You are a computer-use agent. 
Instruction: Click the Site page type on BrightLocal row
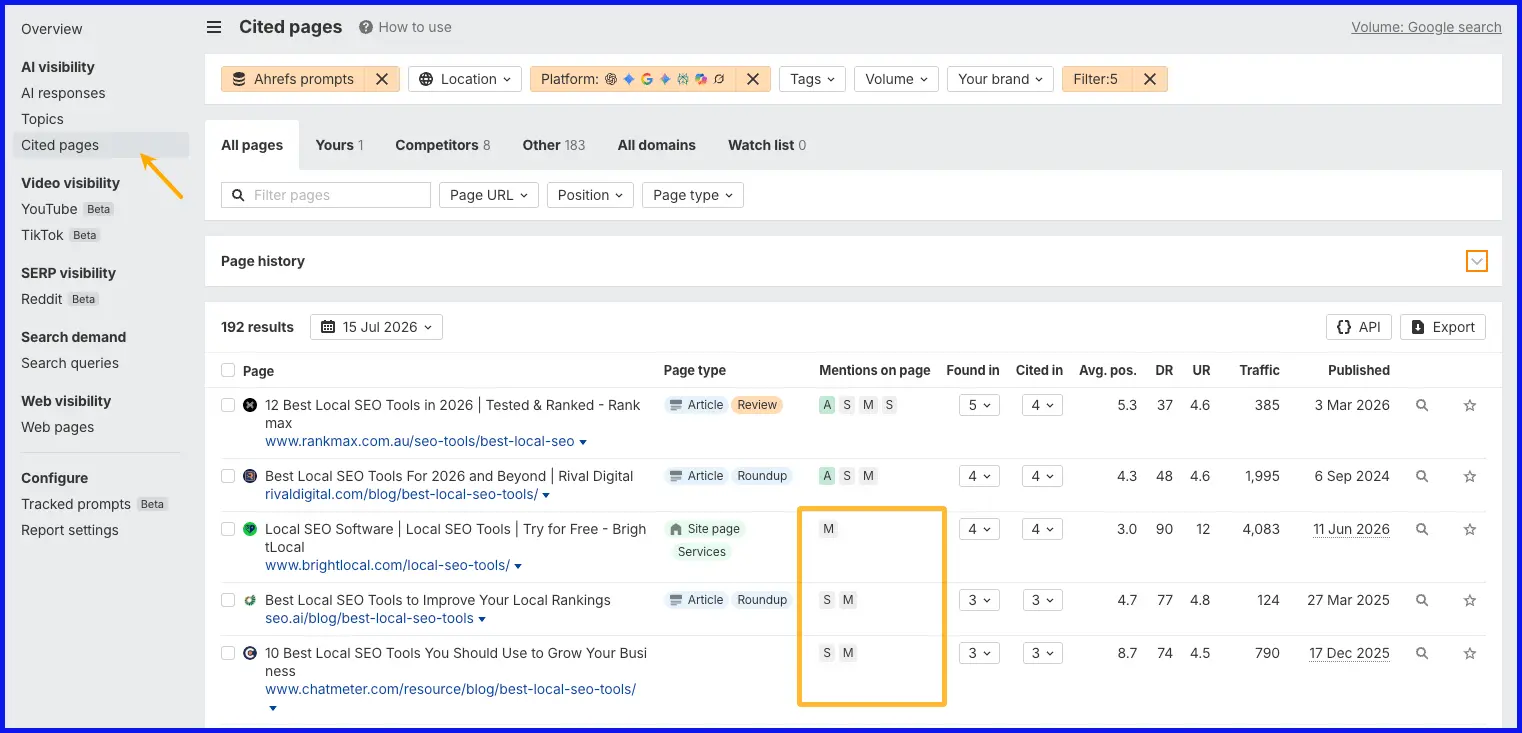704,529
